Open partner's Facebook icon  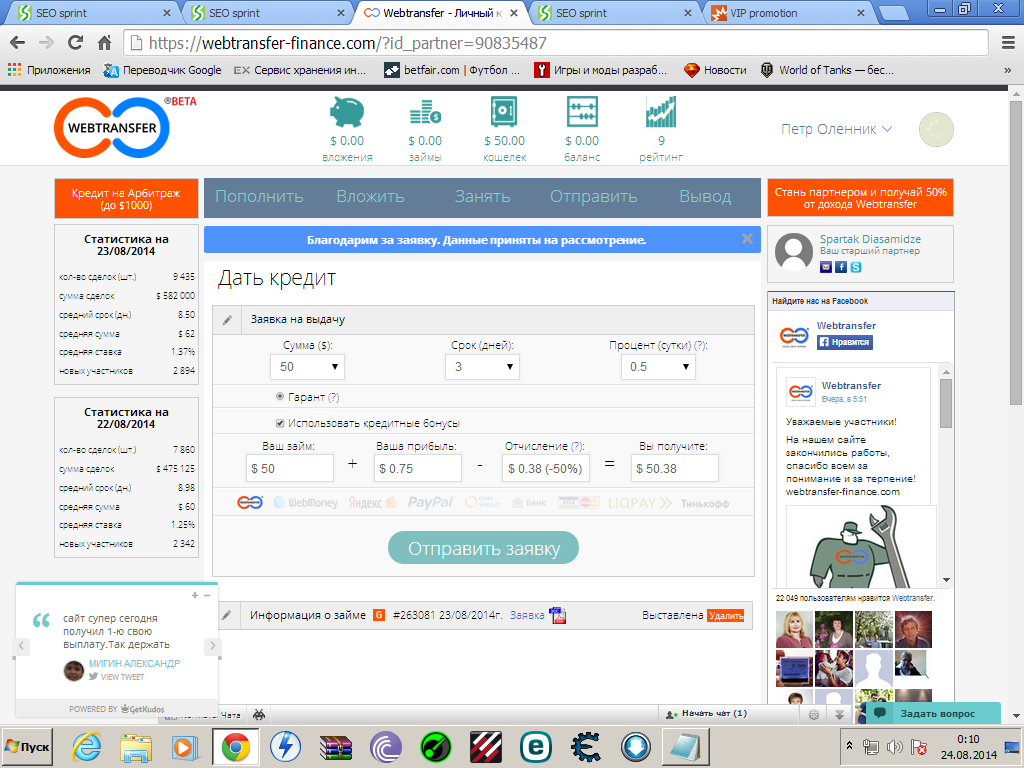click(x=841, y=266)
